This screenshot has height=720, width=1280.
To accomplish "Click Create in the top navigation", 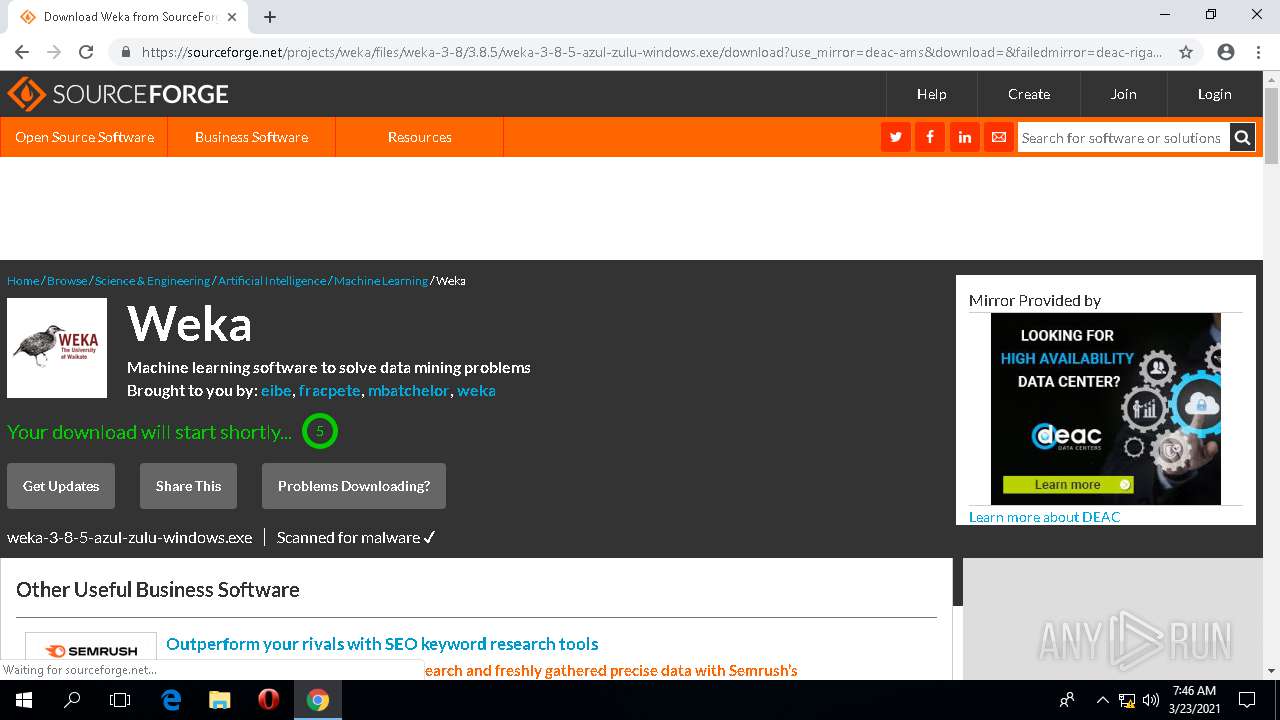I will point(1028,94).
